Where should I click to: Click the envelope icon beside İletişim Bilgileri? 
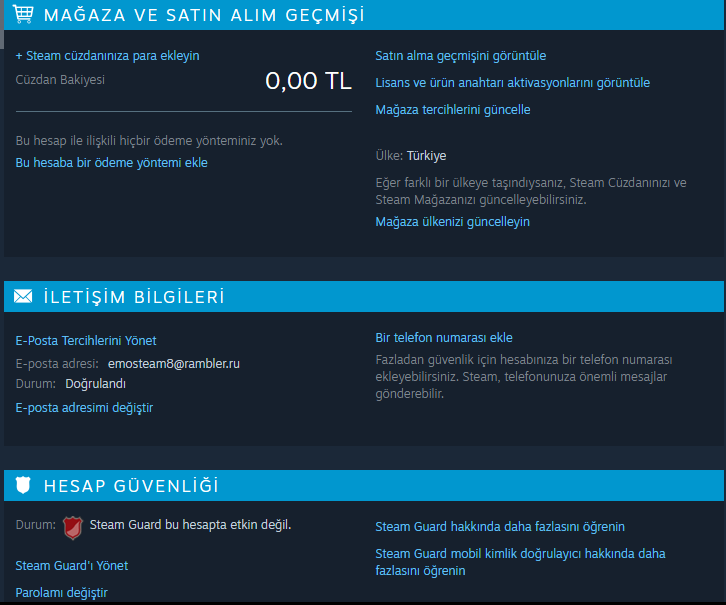coord(23,296)
